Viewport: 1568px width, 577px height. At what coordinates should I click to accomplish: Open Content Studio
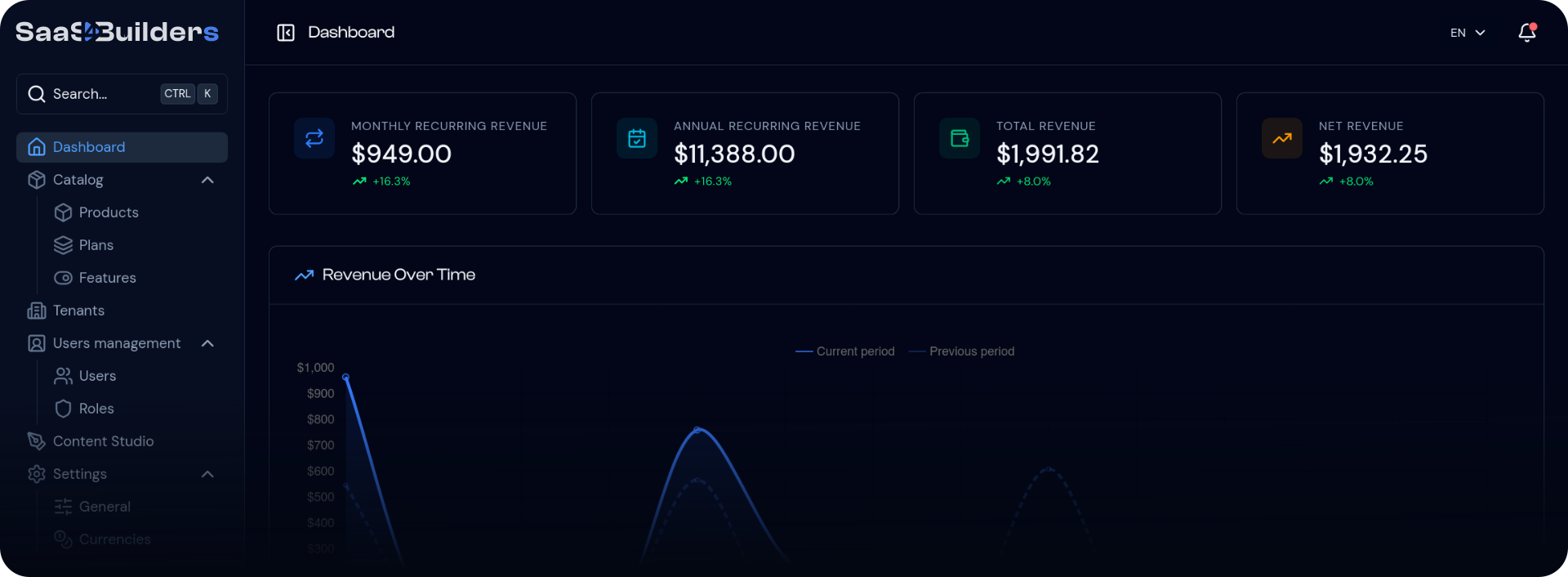[x=103, y=441]
